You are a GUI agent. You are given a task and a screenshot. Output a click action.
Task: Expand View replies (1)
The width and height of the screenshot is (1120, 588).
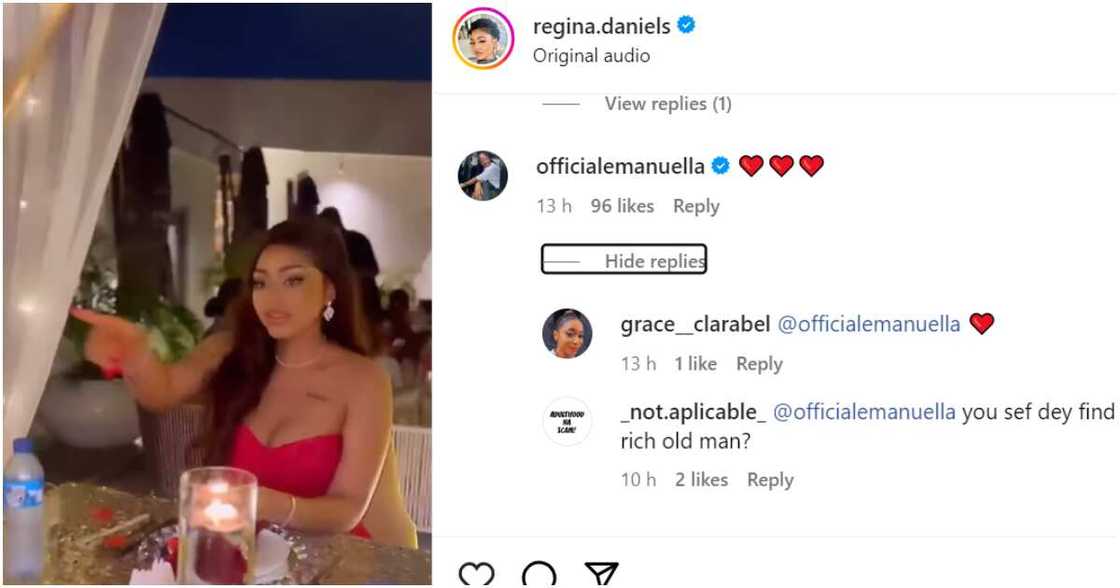(668, 103)
